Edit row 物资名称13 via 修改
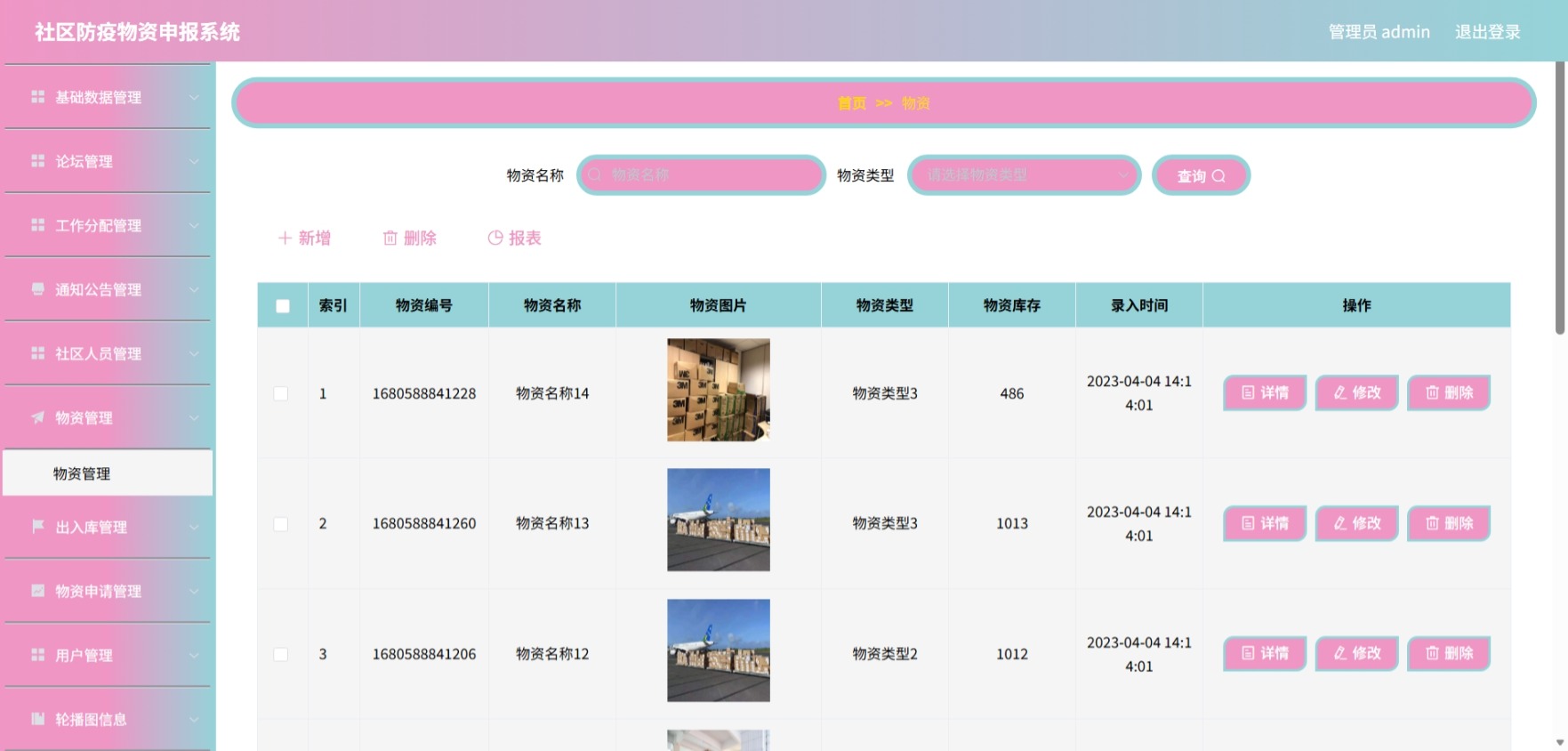 (x=1357, y=523)
